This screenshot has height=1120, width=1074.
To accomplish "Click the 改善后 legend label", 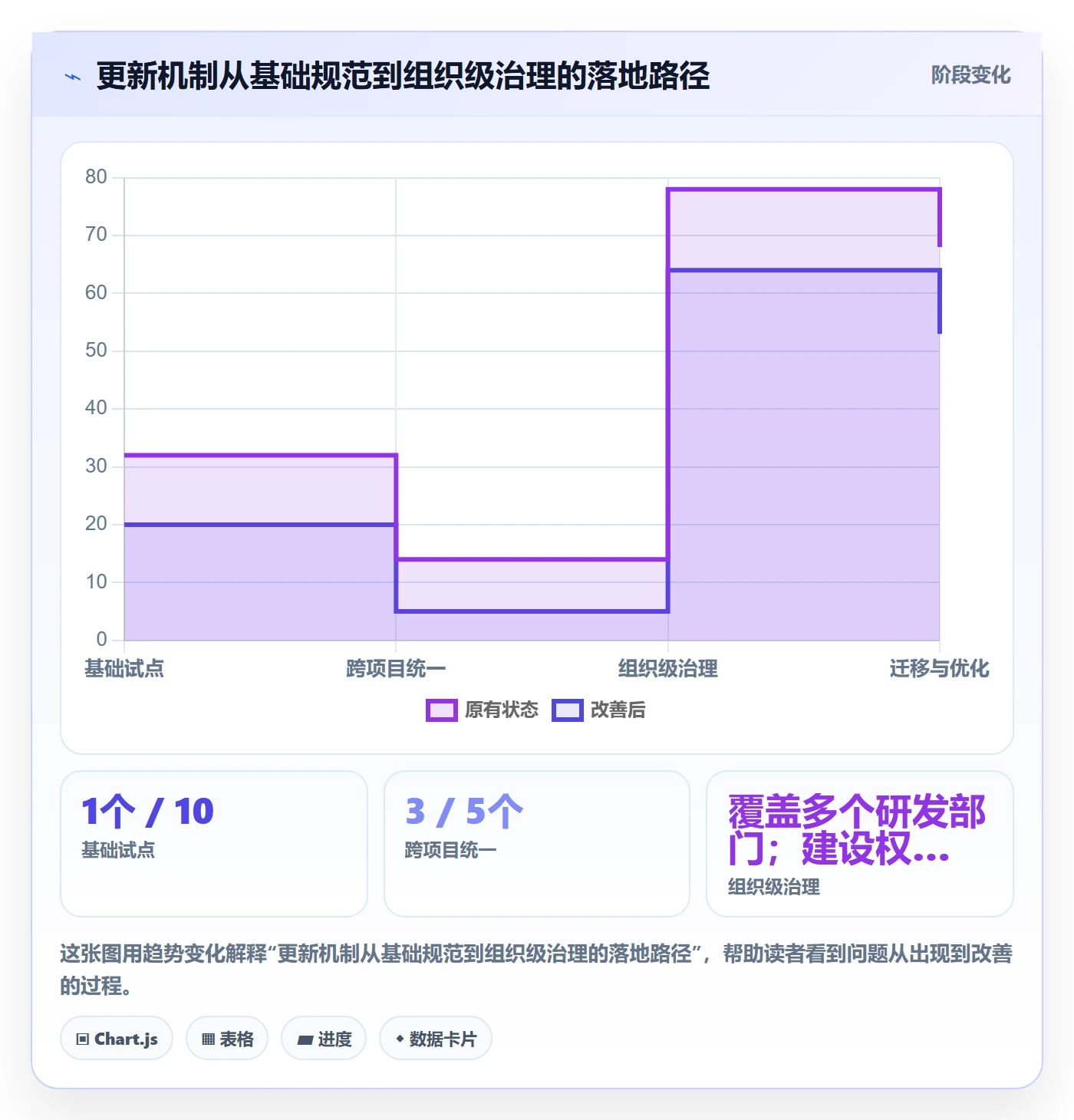I will pyautogui.click(x=618, y=710).
